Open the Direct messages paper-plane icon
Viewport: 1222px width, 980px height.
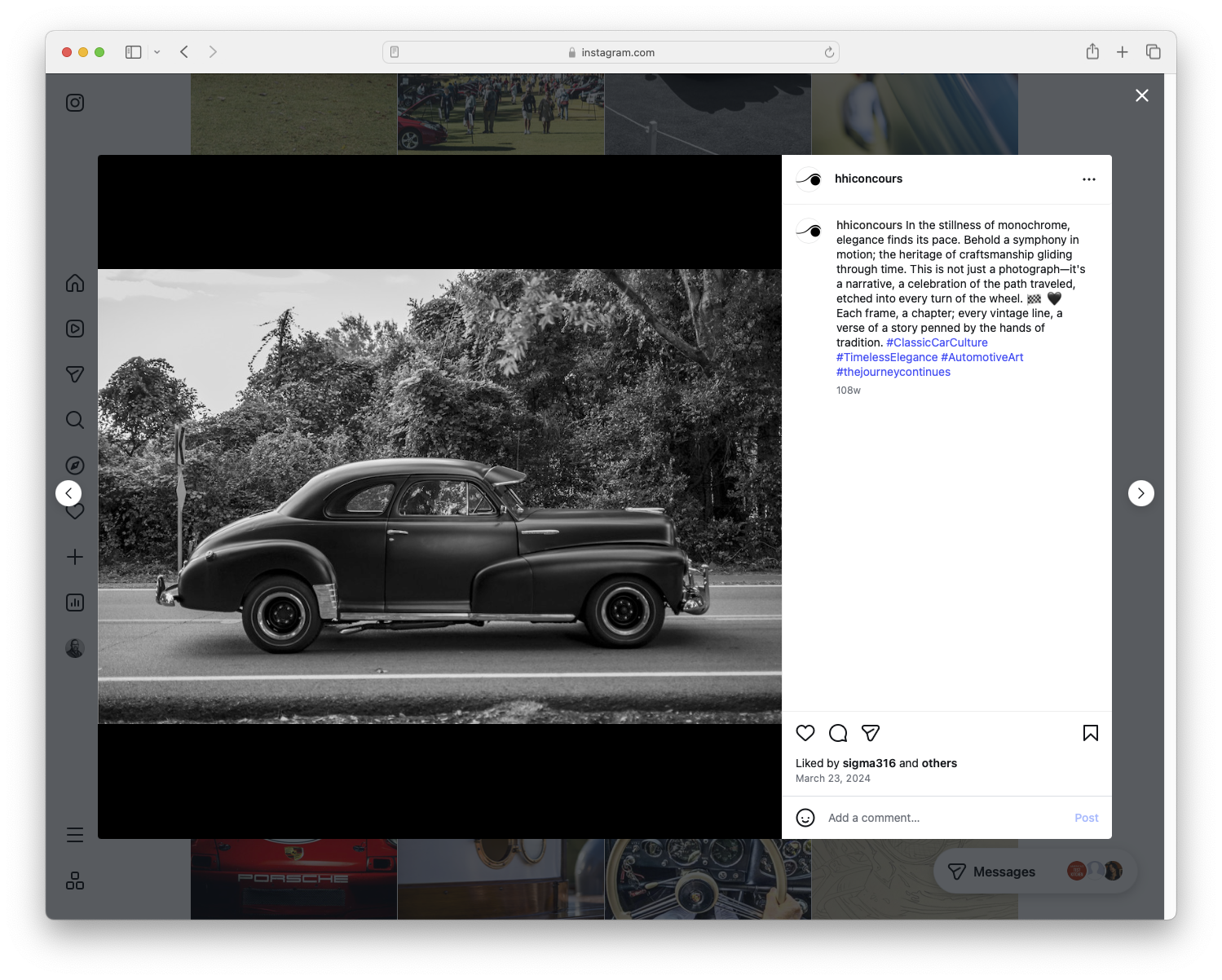[74, 374]
